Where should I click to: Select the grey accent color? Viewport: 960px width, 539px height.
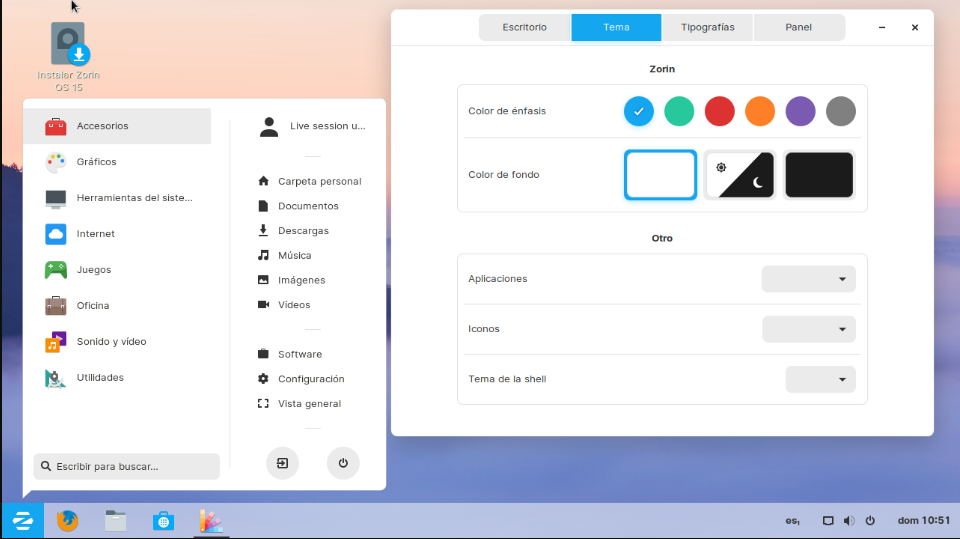tap(841, 111)
